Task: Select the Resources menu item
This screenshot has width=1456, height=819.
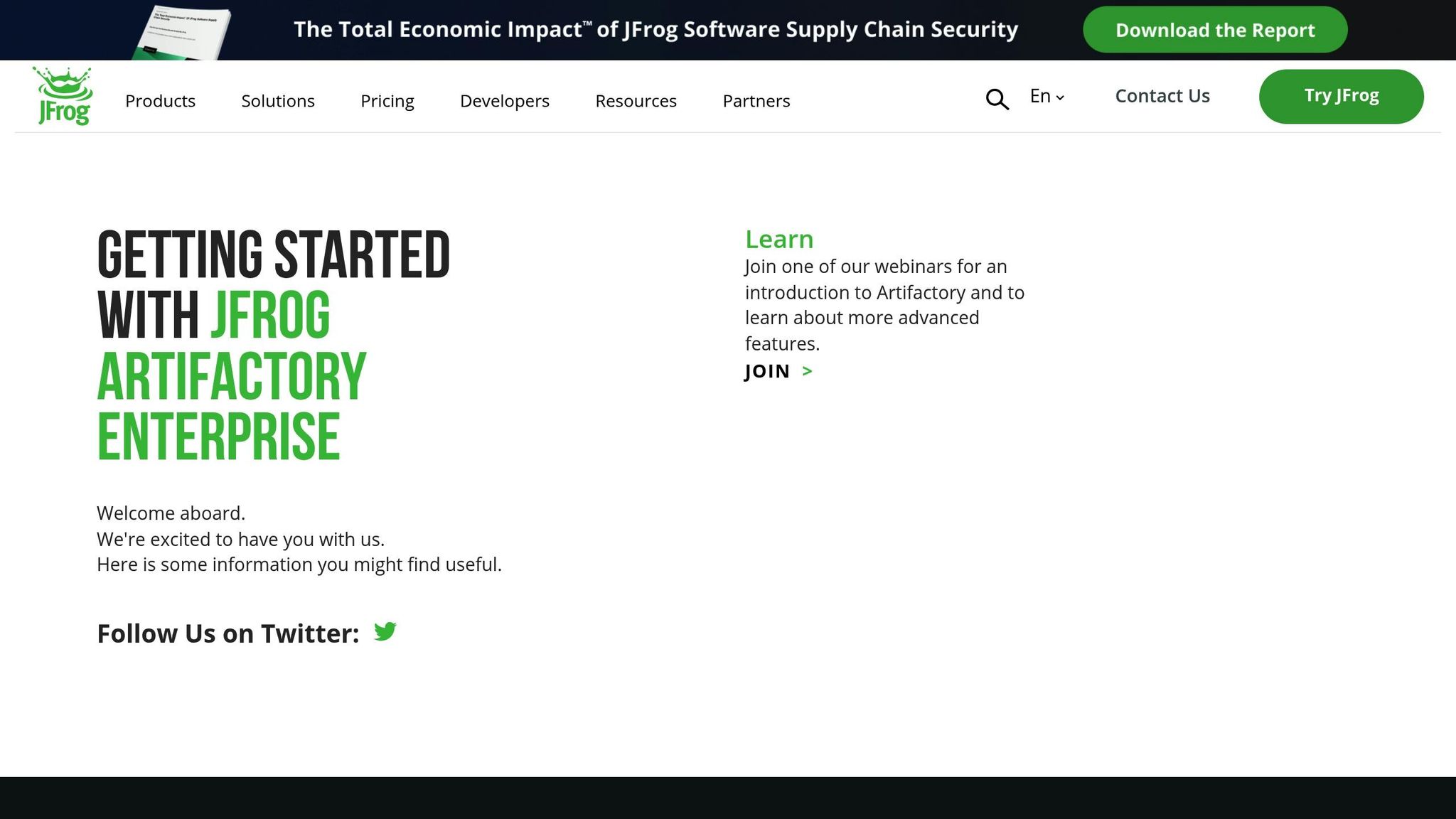Action: point(636,101)
